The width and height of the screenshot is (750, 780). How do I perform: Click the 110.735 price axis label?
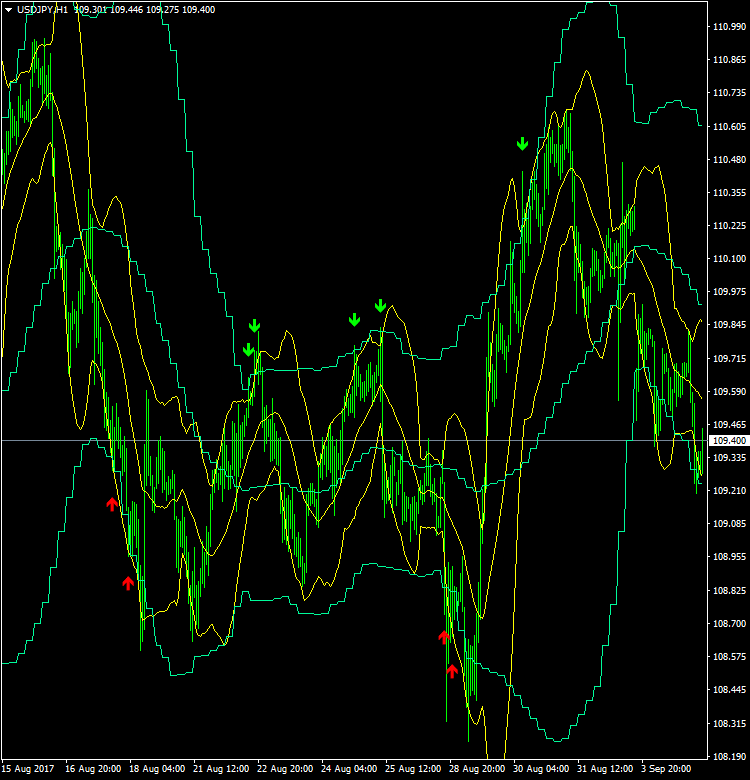pyautogui.click(x=729, y=93)
